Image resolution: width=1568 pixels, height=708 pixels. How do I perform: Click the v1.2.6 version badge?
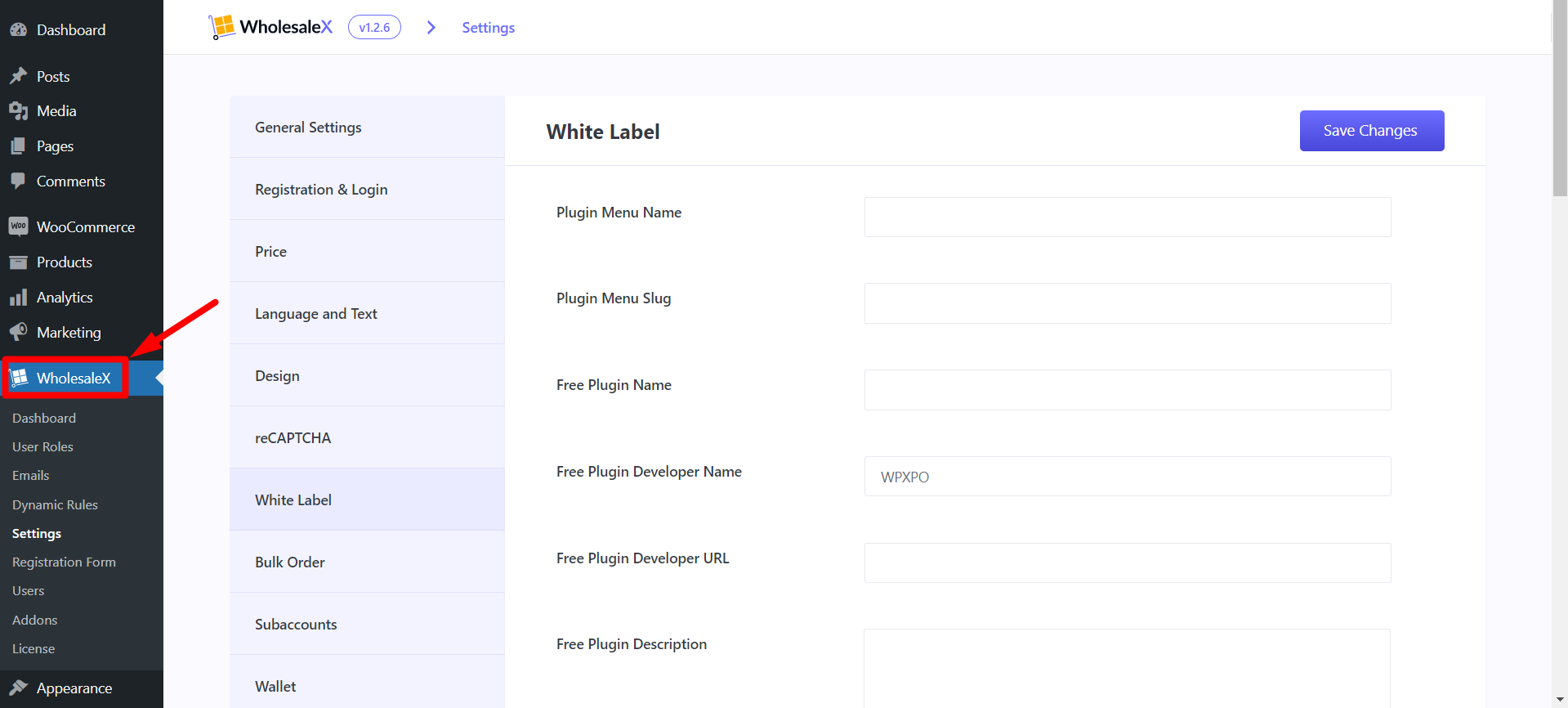(374, 27)
